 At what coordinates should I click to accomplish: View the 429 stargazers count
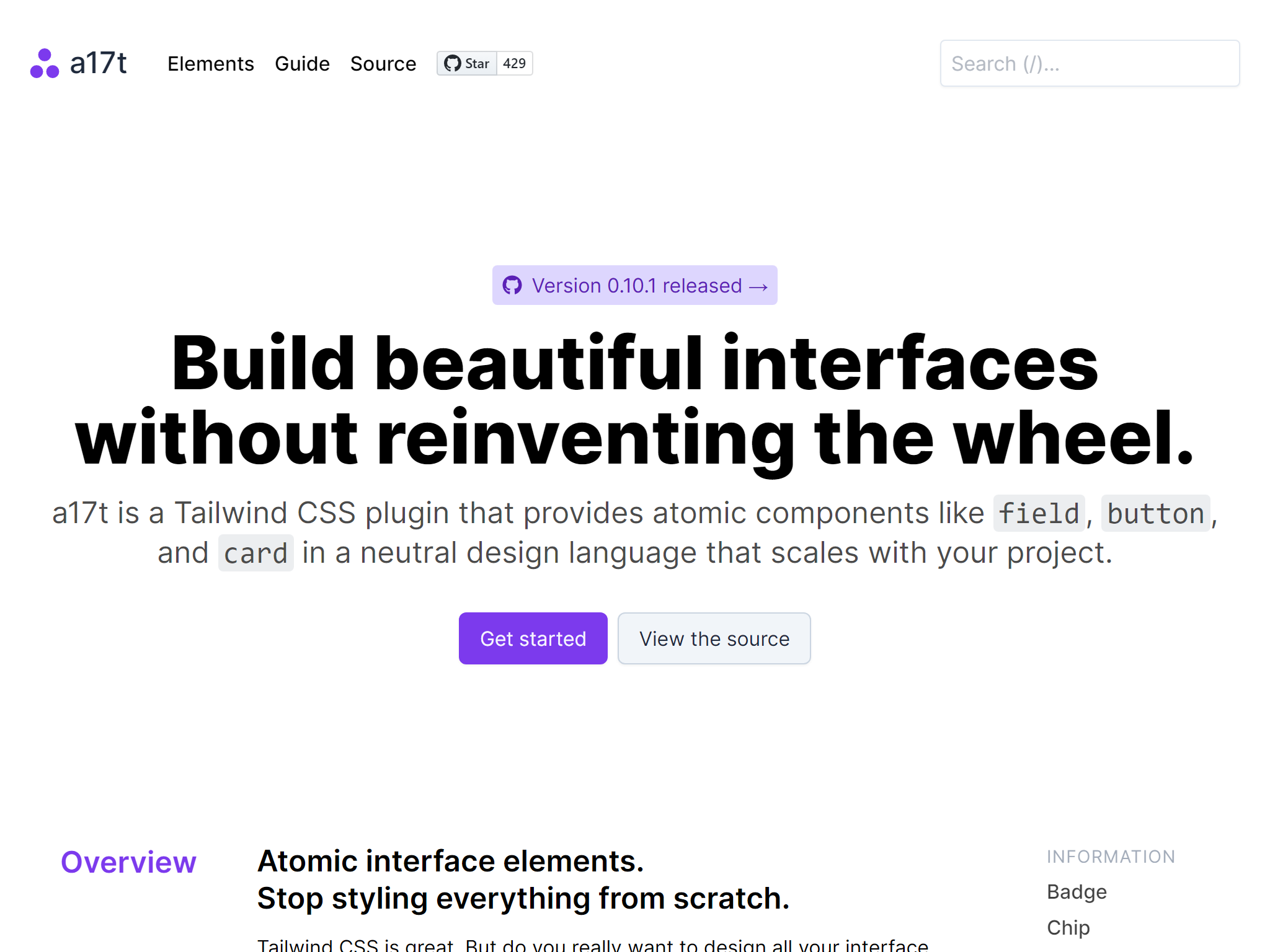[515, 63]
